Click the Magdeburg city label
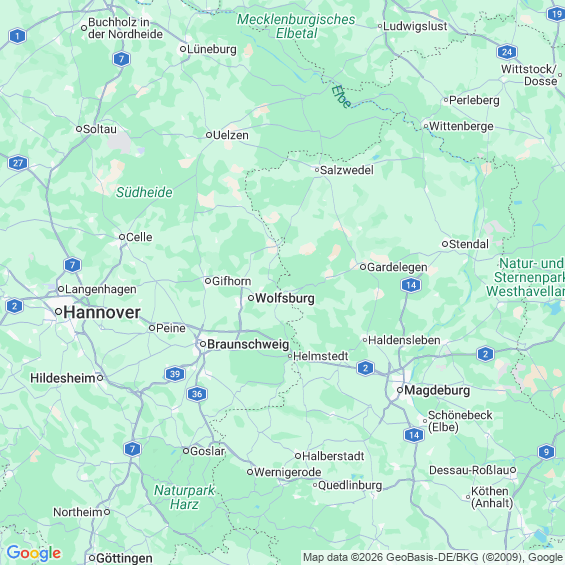Image resolution: width=565 pixels, height=565 pixels. tap(437, 390)
